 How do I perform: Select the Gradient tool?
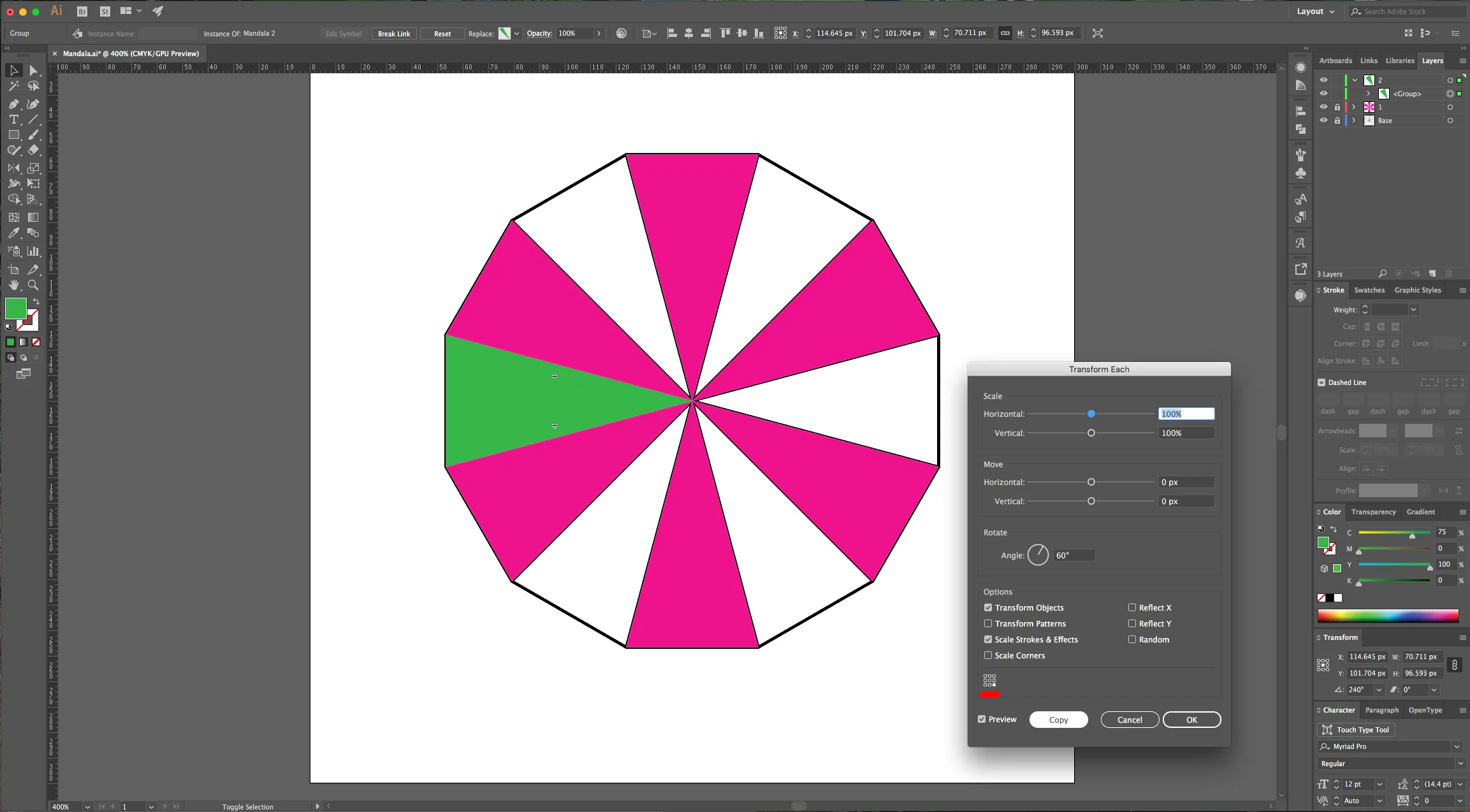(34, 217)
